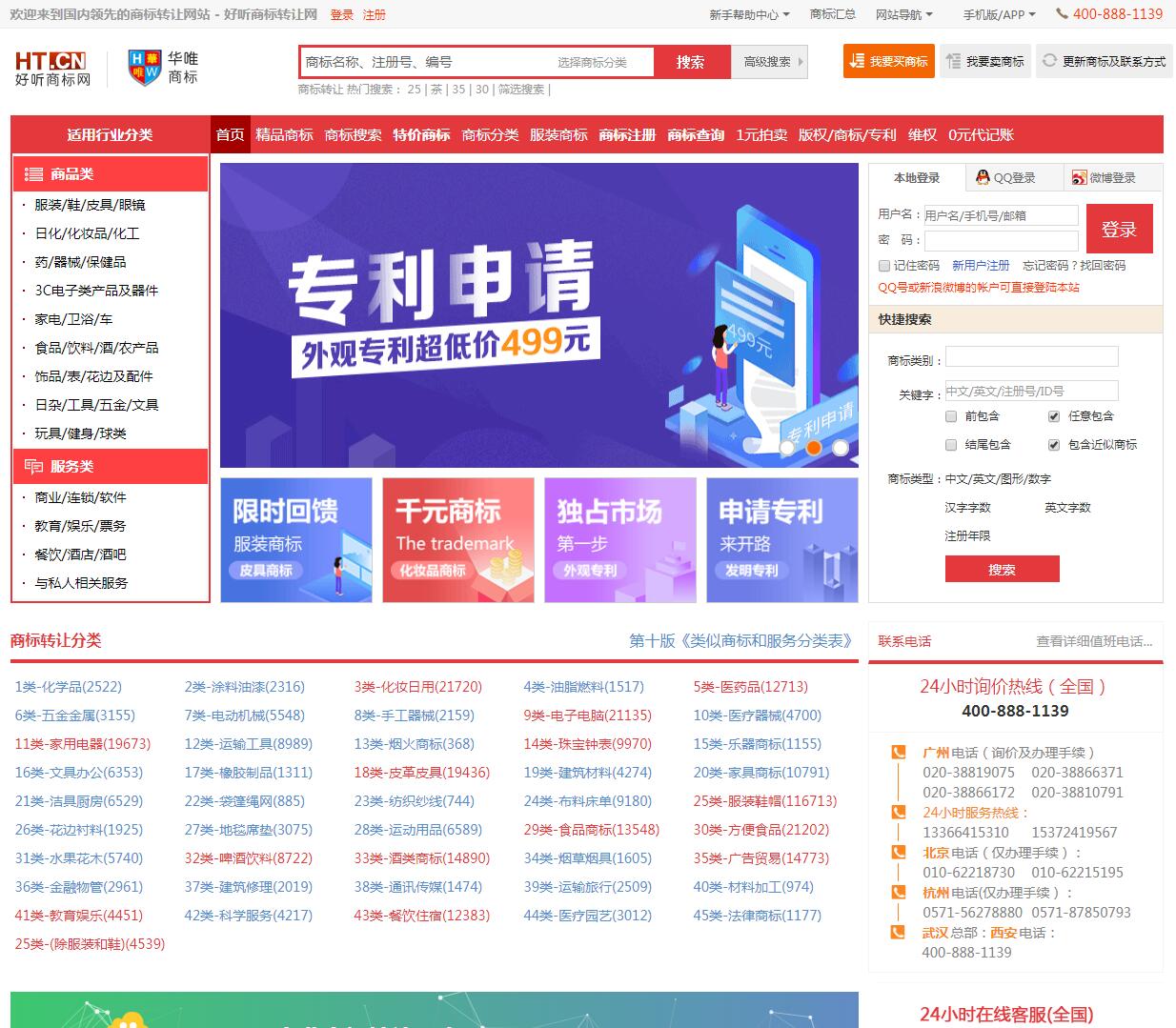Uncheck the 包含近似商标 checkbox
Screen dimensions: 1176x1028
coord(1054,445)
